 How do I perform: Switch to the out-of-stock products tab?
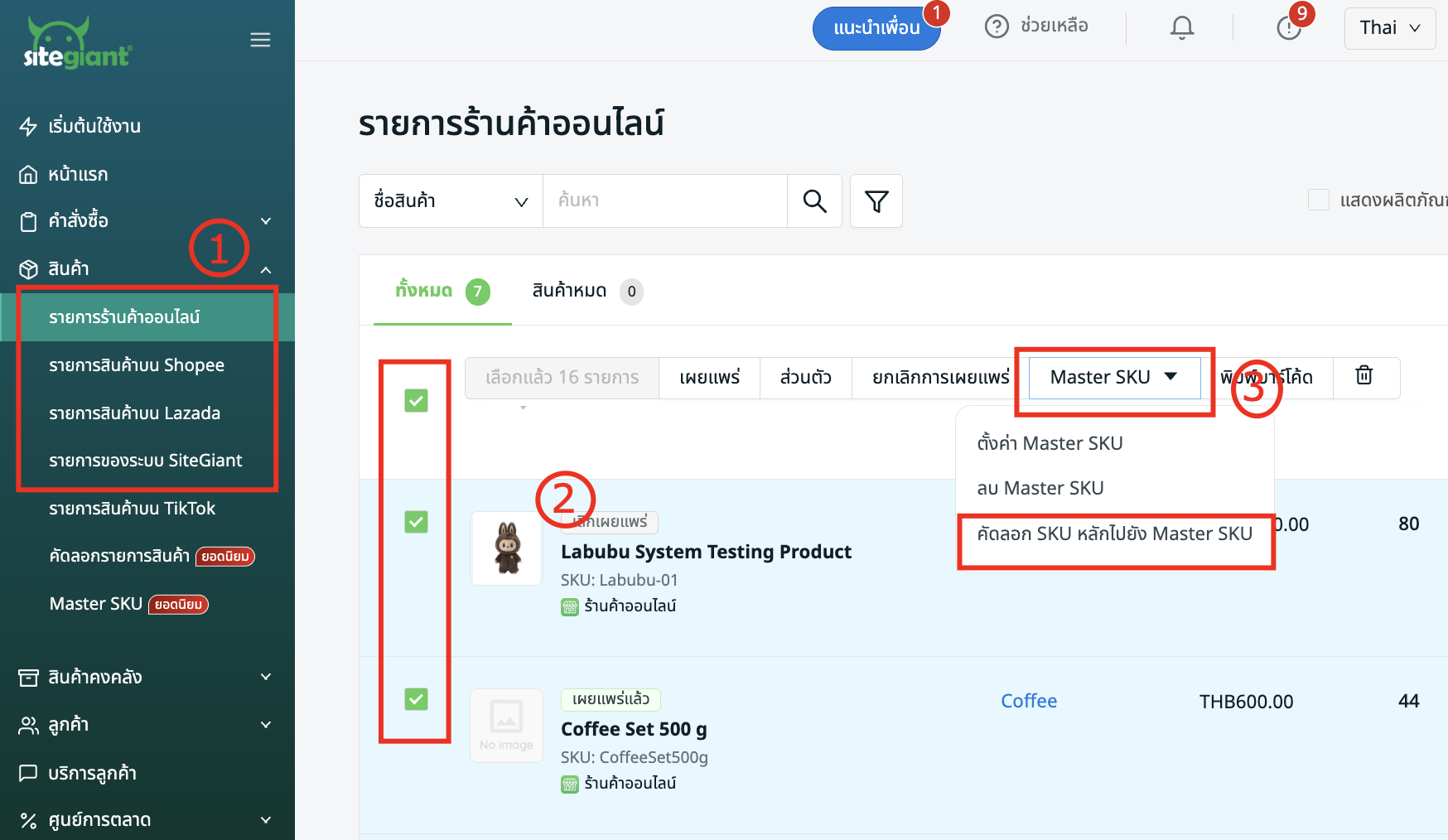click(x=586, y=291)
